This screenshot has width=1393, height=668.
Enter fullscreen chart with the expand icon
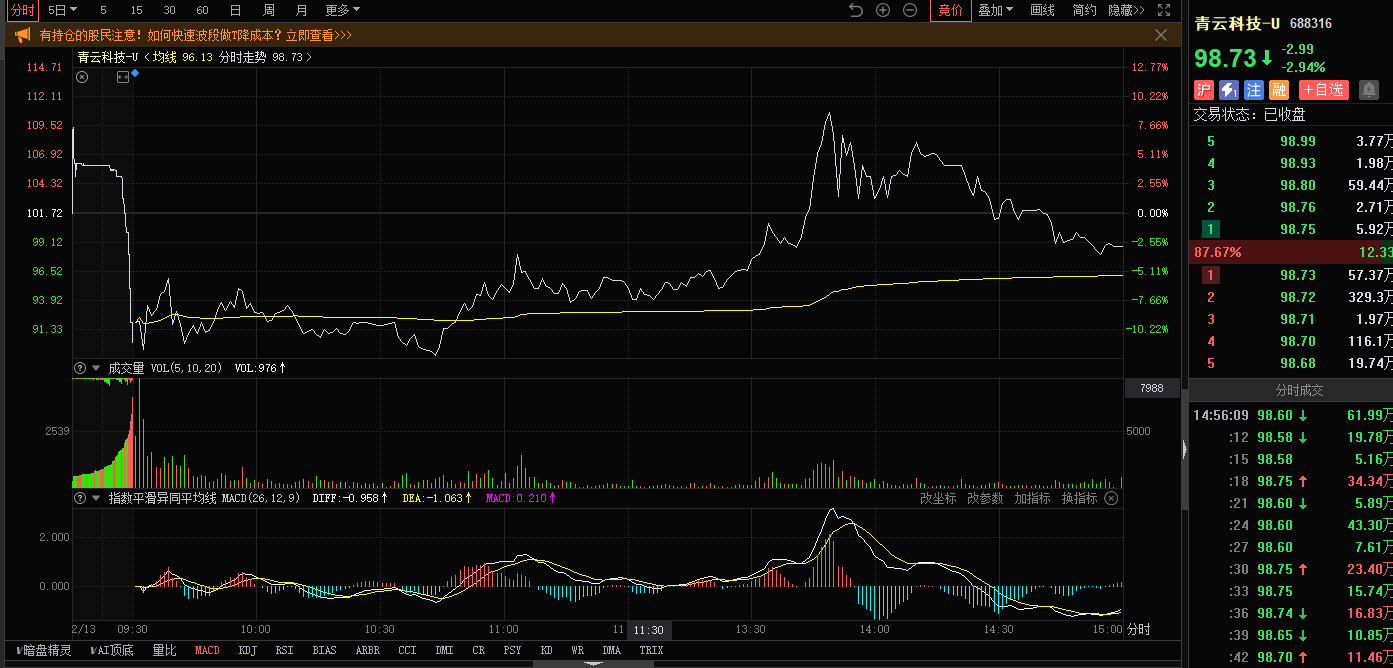[1163, 10]
